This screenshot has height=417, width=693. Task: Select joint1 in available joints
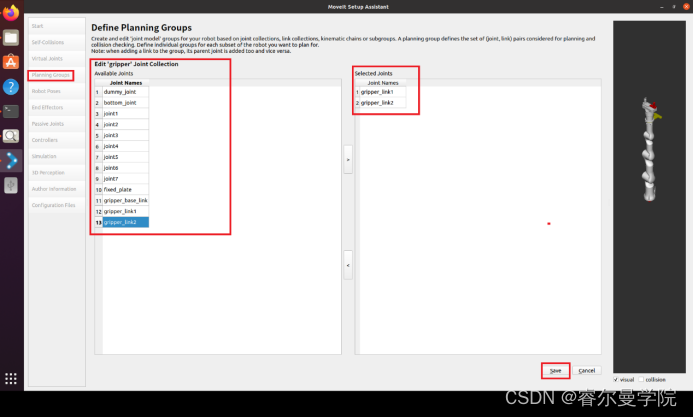pos(126,114)
